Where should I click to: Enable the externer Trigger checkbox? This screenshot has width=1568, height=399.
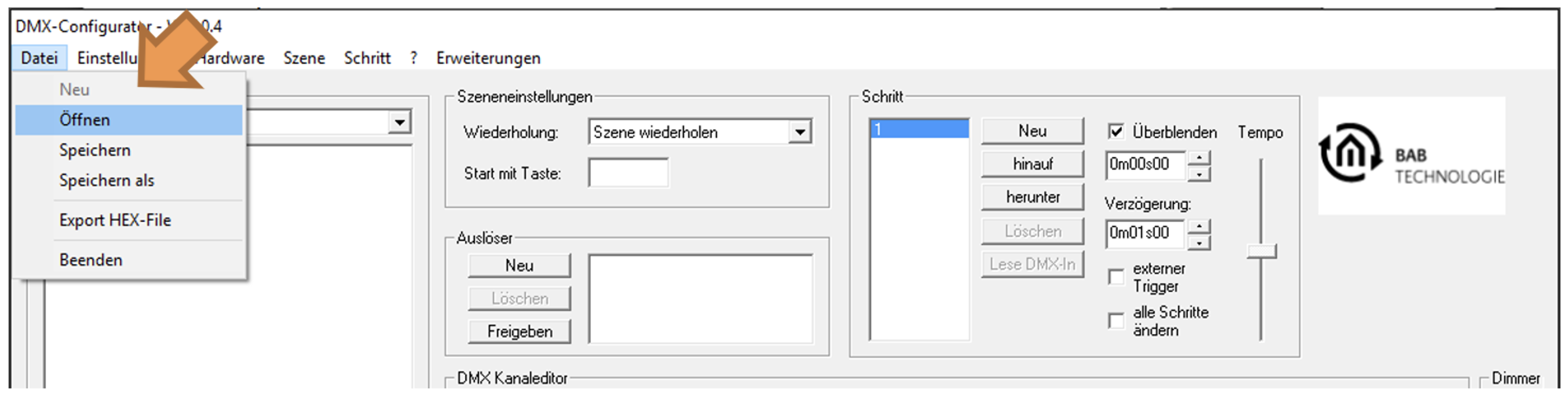tap(1115, 277)
